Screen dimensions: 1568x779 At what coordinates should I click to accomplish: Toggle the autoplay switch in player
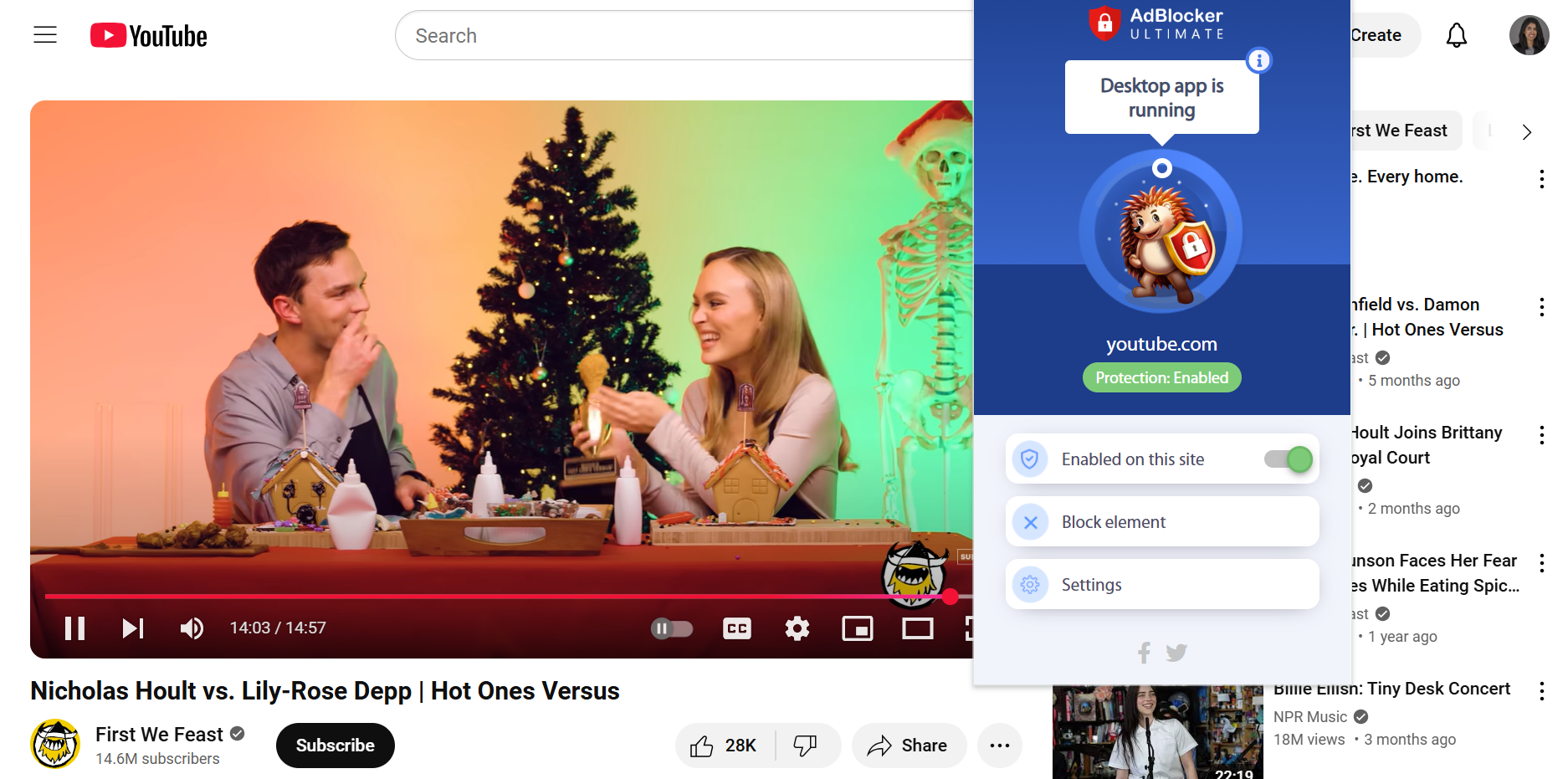click(x=672, y=628)
